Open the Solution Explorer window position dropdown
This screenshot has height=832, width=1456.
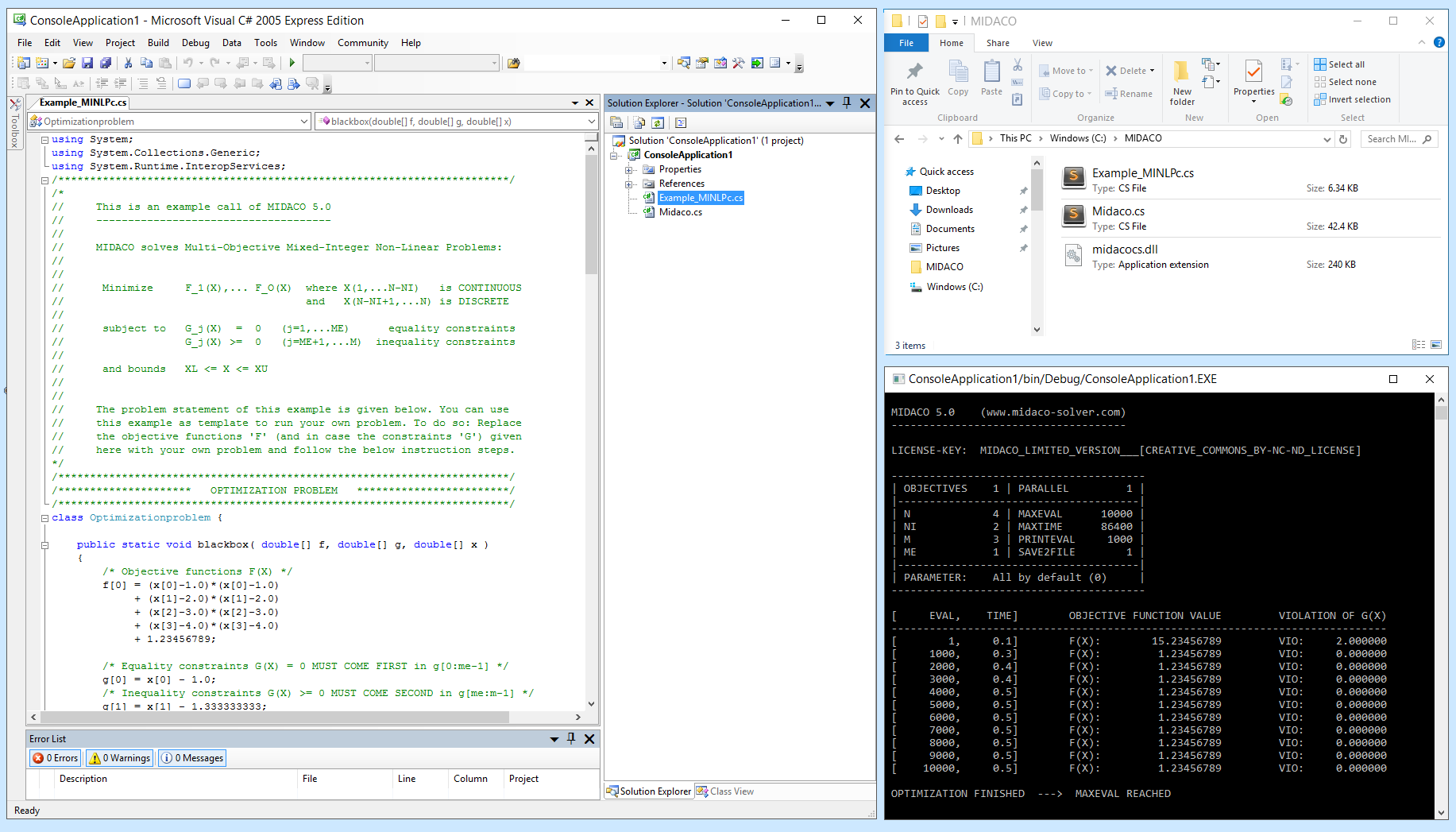830,103
